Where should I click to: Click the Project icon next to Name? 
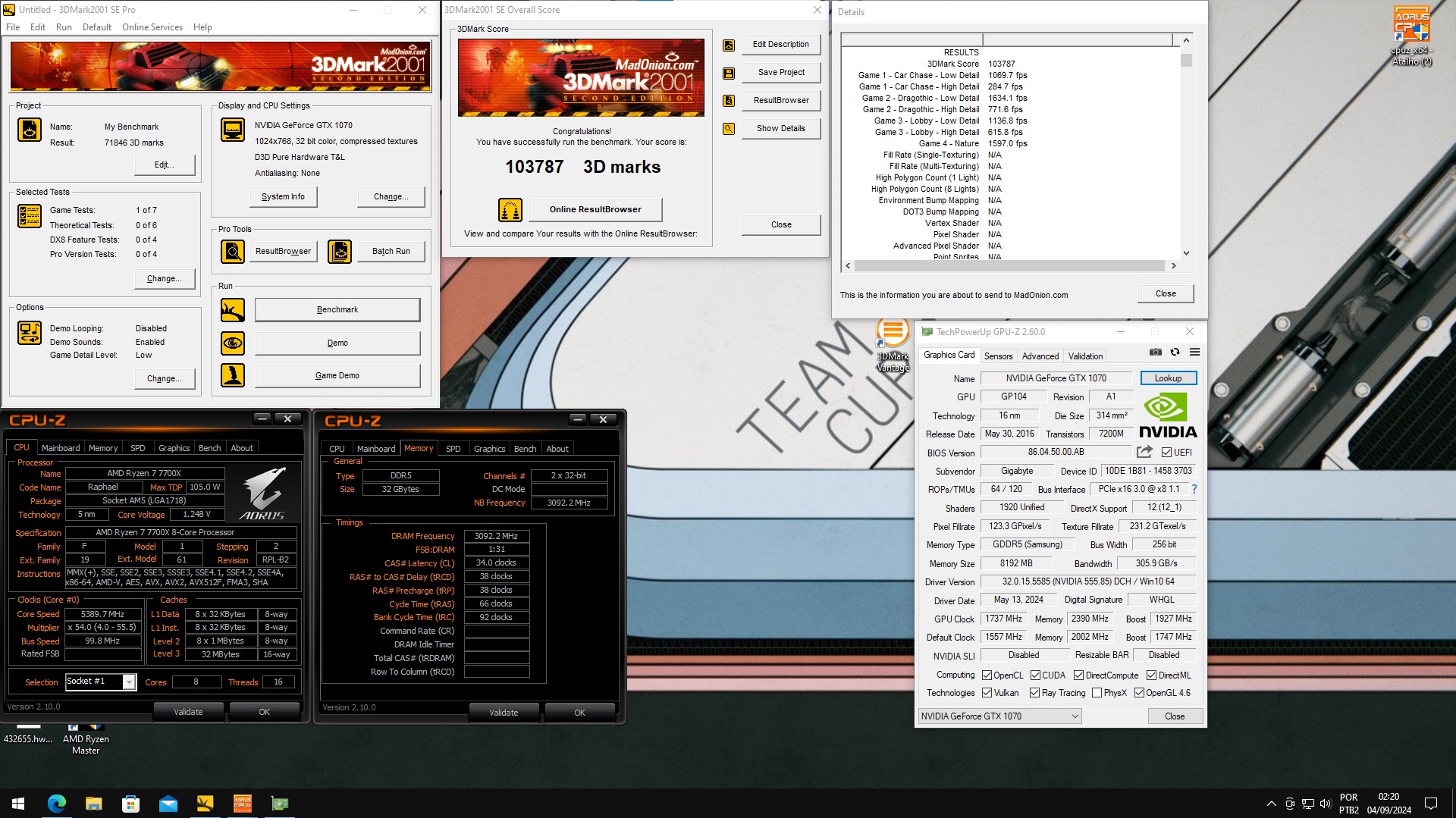(30, 130)
